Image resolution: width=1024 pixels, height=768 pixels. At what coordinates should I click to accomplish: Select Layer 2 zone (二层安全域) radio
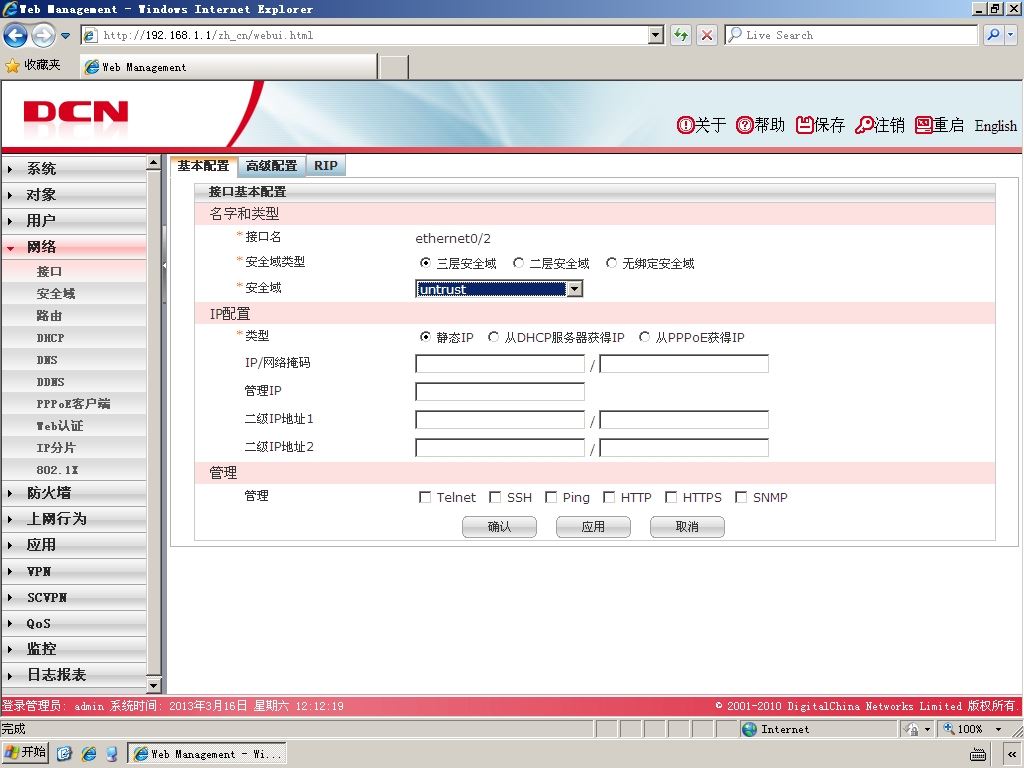(518, 263)
